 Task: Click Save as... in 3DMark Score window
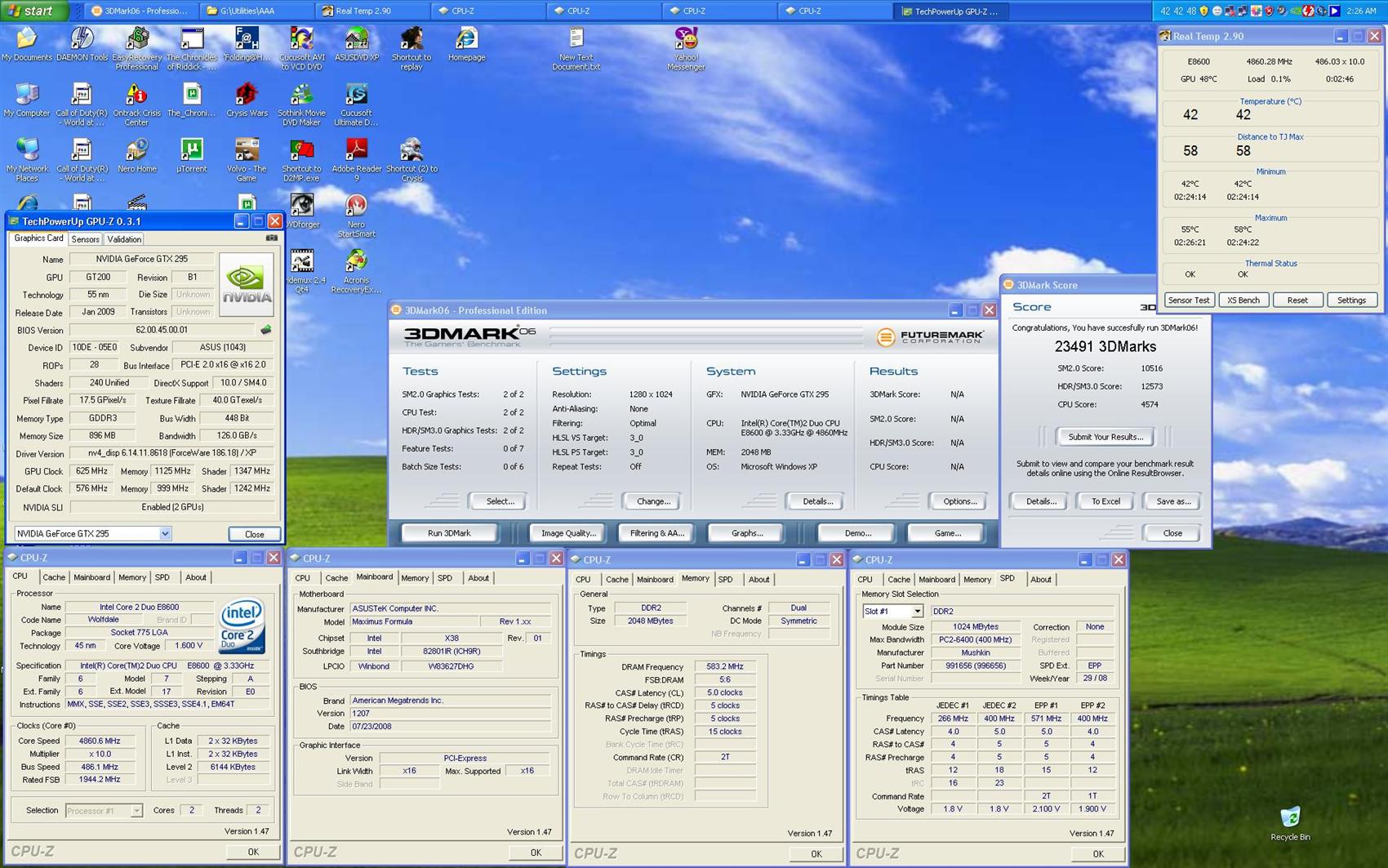pyautogui.click(x=1173, y=501)
